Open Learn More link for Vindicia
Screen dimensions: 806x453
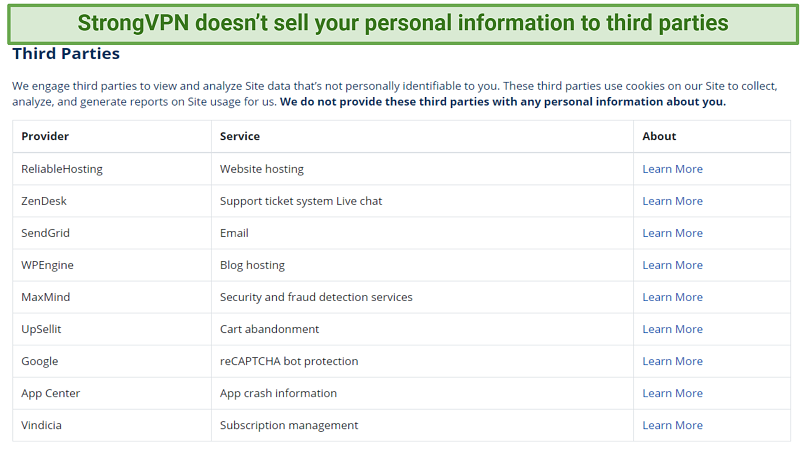(x=672, y=425)
